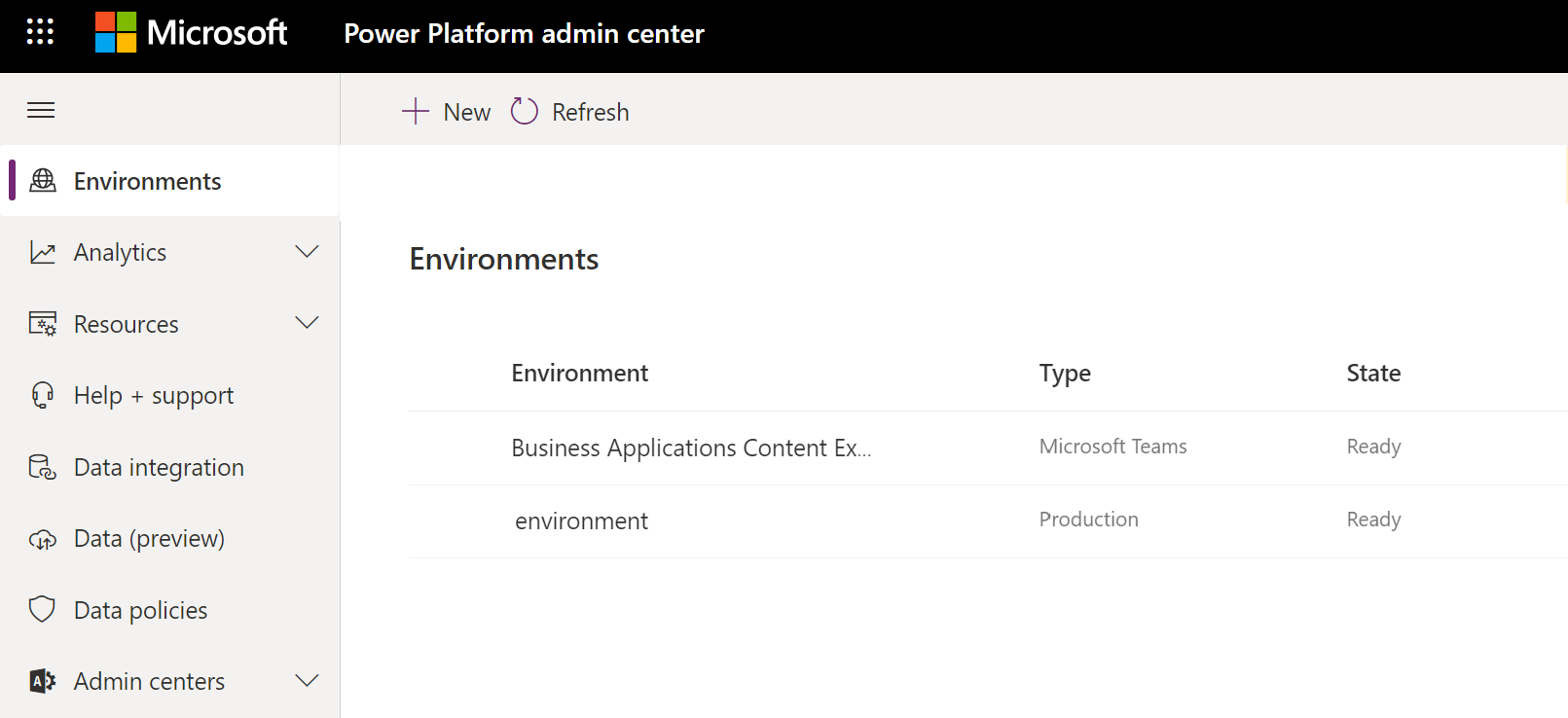
Task: Collapse the navigation hamburger menu
Action: click(41, 110)
